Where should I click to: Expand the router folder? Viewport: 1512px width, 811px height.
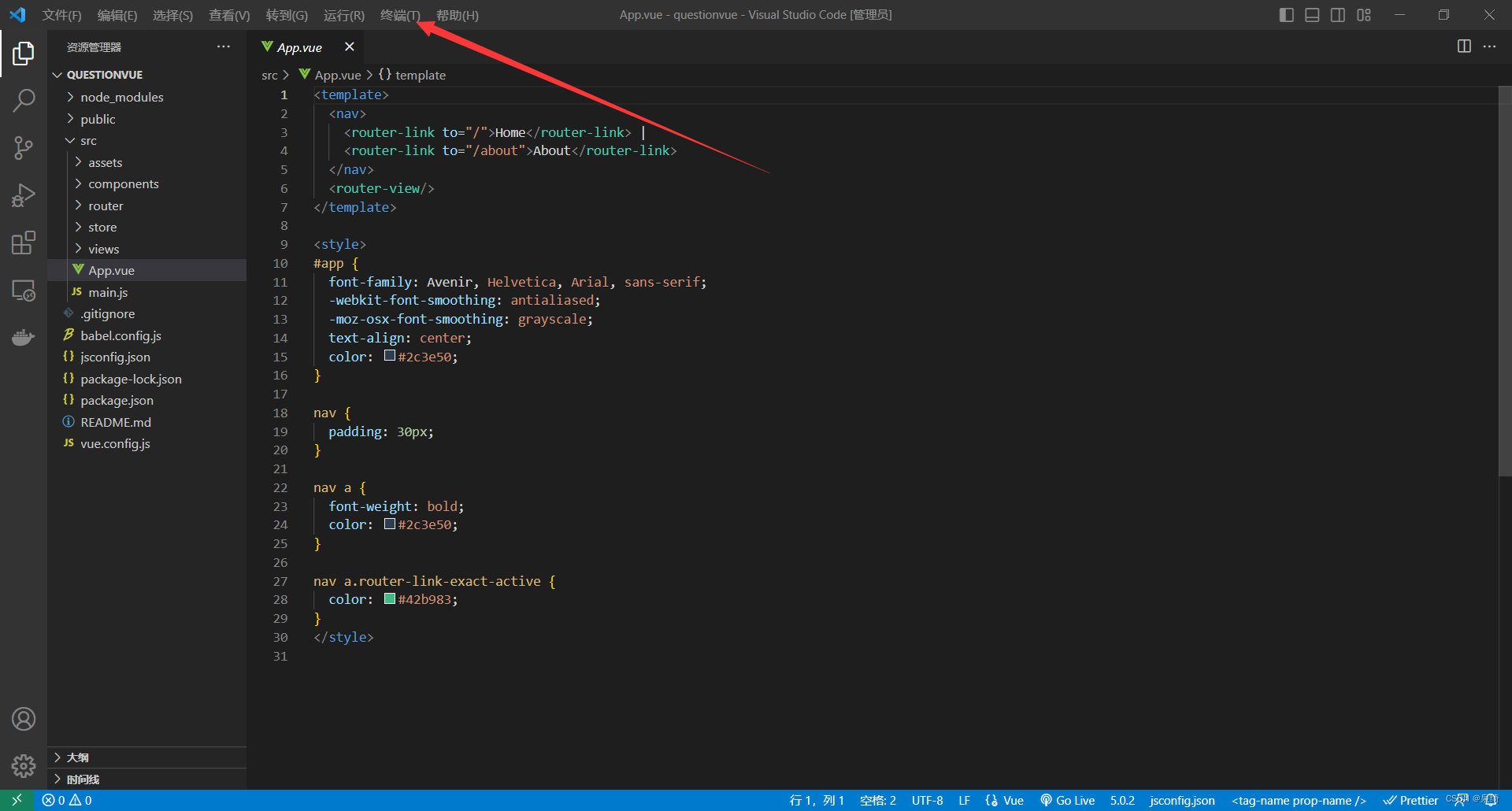(x=146, y=206)
